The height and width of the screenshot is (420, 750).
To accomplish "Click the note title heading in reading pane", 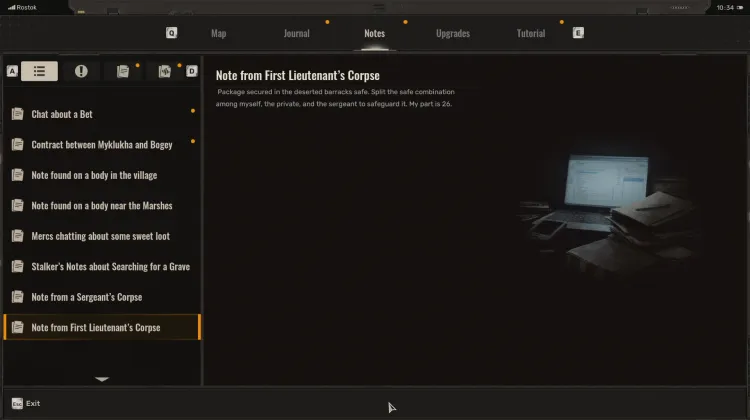I will tap(298, 76).
